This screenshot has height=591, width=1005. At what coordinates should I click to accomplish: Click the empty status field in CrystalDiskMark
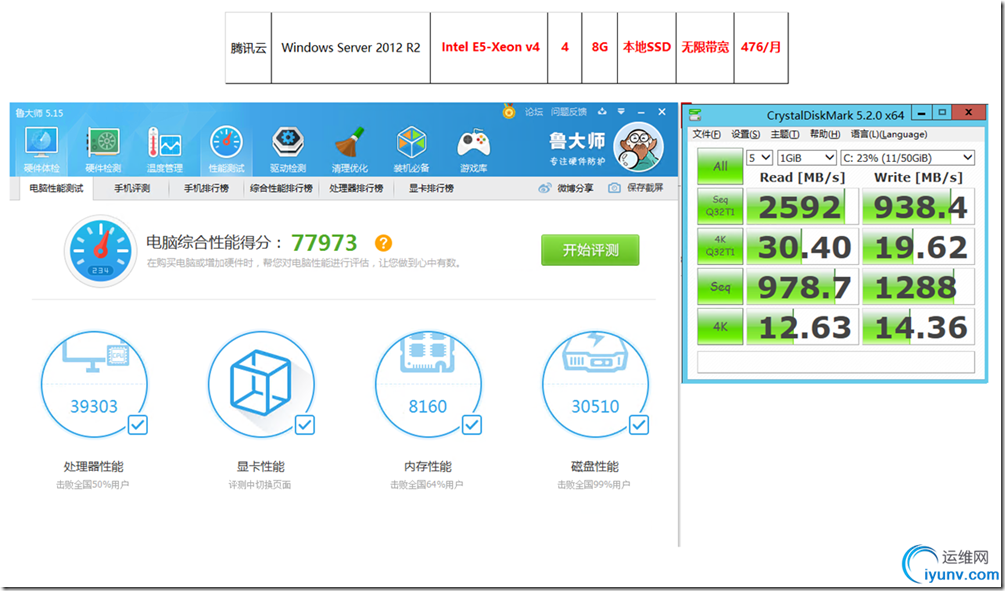(836, 362)
